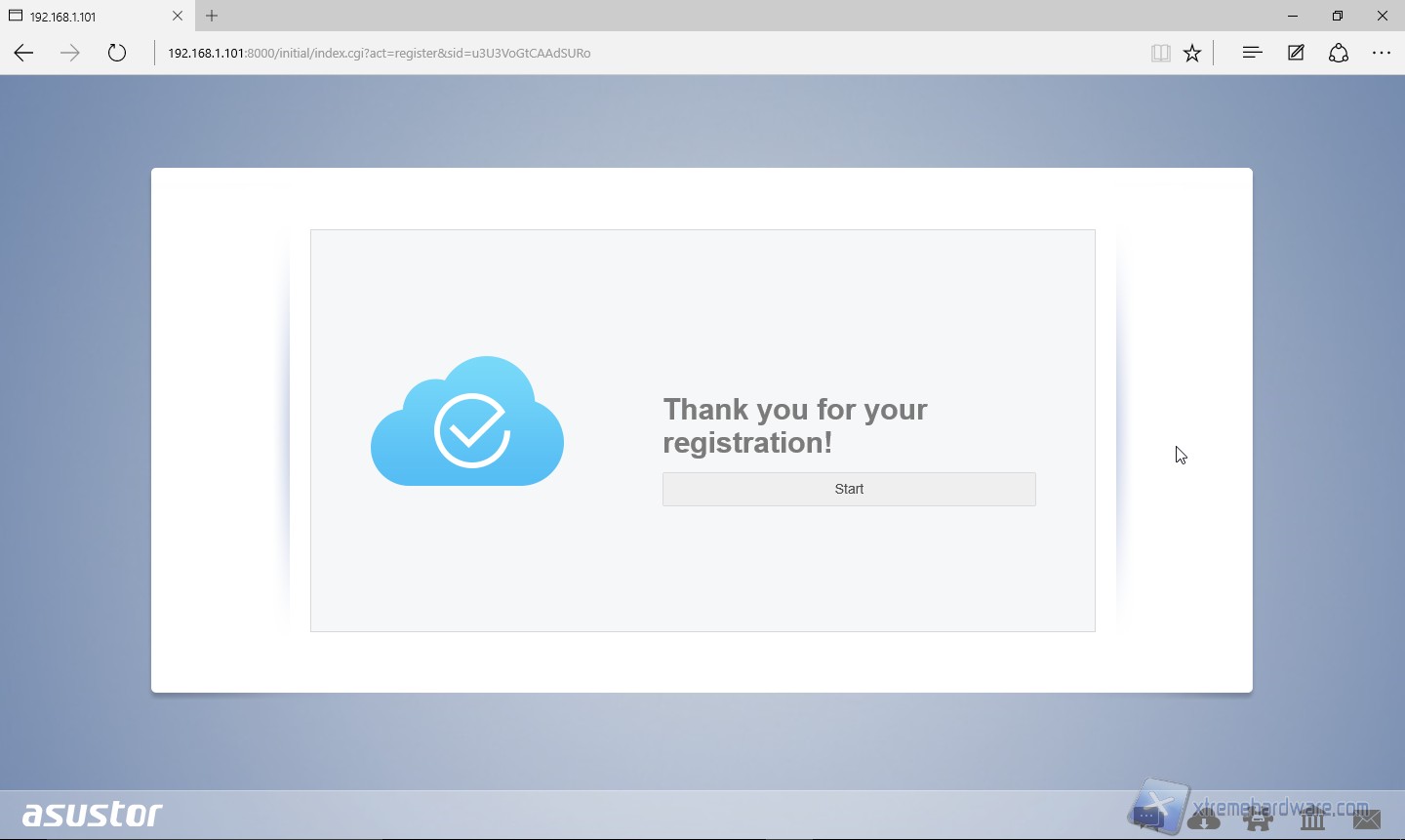Select the 192.168.1.101 browser tab
The width and height of the screenshot is (1405, 840).
(x=88, y=17)
